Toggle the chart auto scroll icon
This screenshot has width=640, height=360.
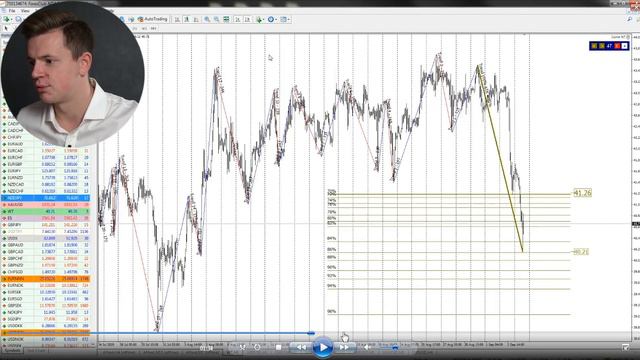pyautogui.click(x=238, y=19)
